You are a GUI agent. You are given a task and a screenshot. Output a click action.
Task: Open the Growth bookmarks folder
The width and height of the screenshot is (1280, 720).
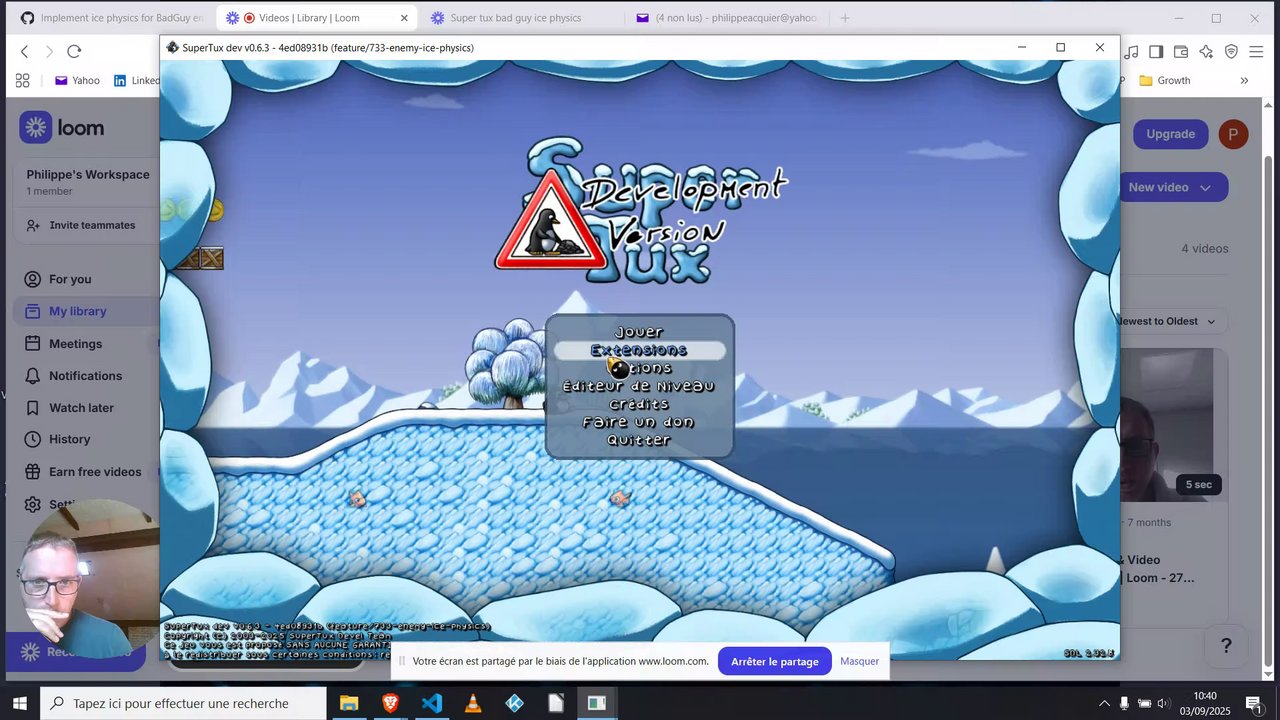(1165, 80)
